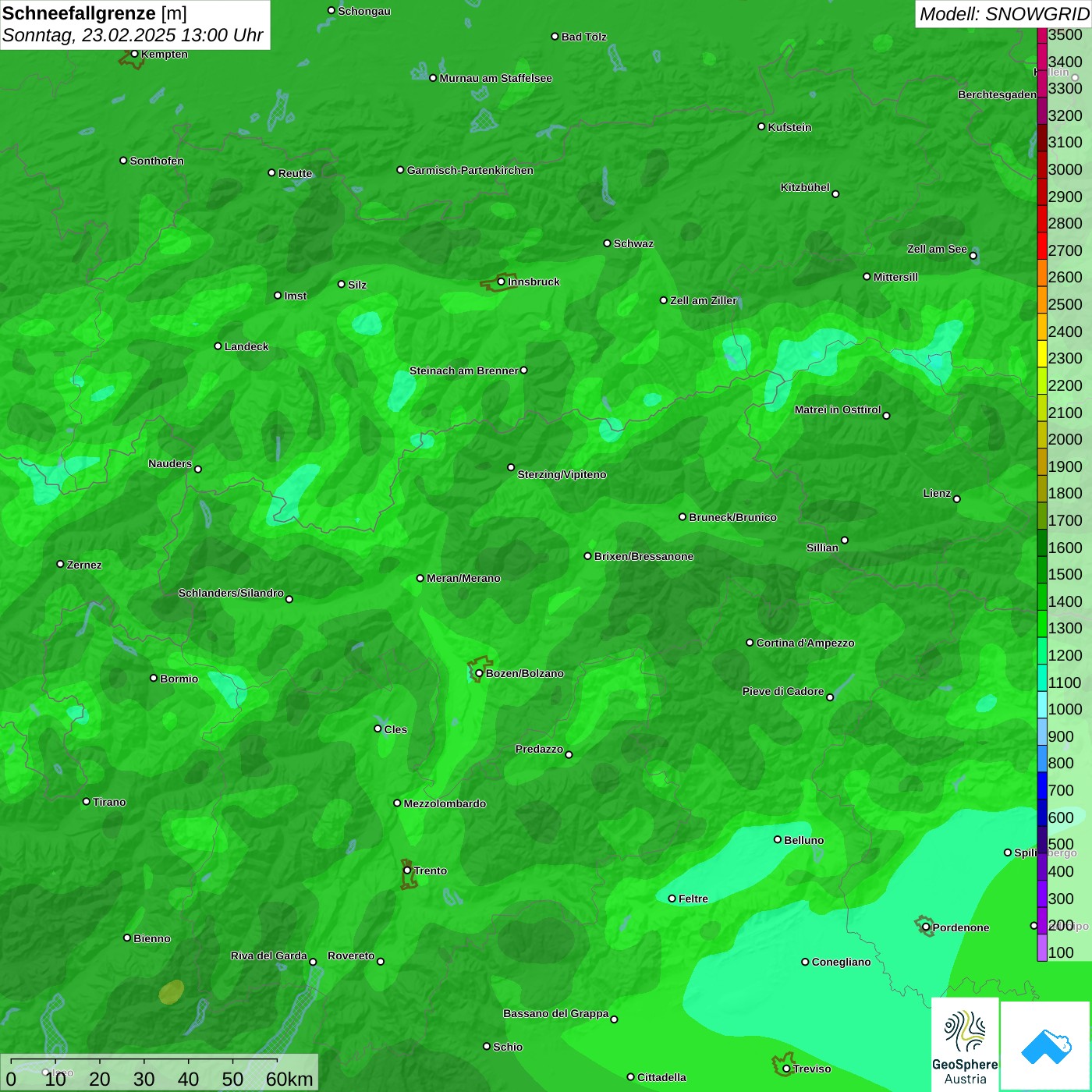Select the blue 700 m legend swatch
Viewport: 1092px width, 1092px height.
tap(1042, 785)
